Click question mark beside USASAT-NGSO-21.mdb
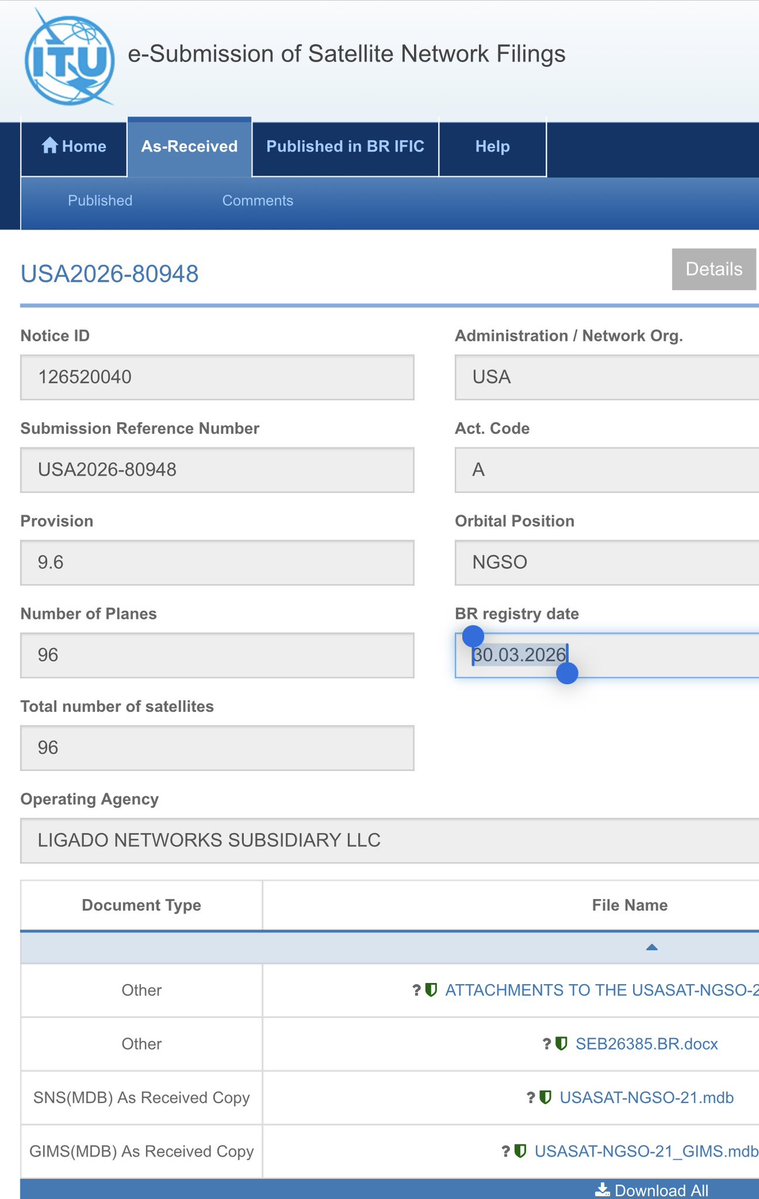Image resolution: width=759 pixels, height=1199 pixels. [x=530, y=1097]
